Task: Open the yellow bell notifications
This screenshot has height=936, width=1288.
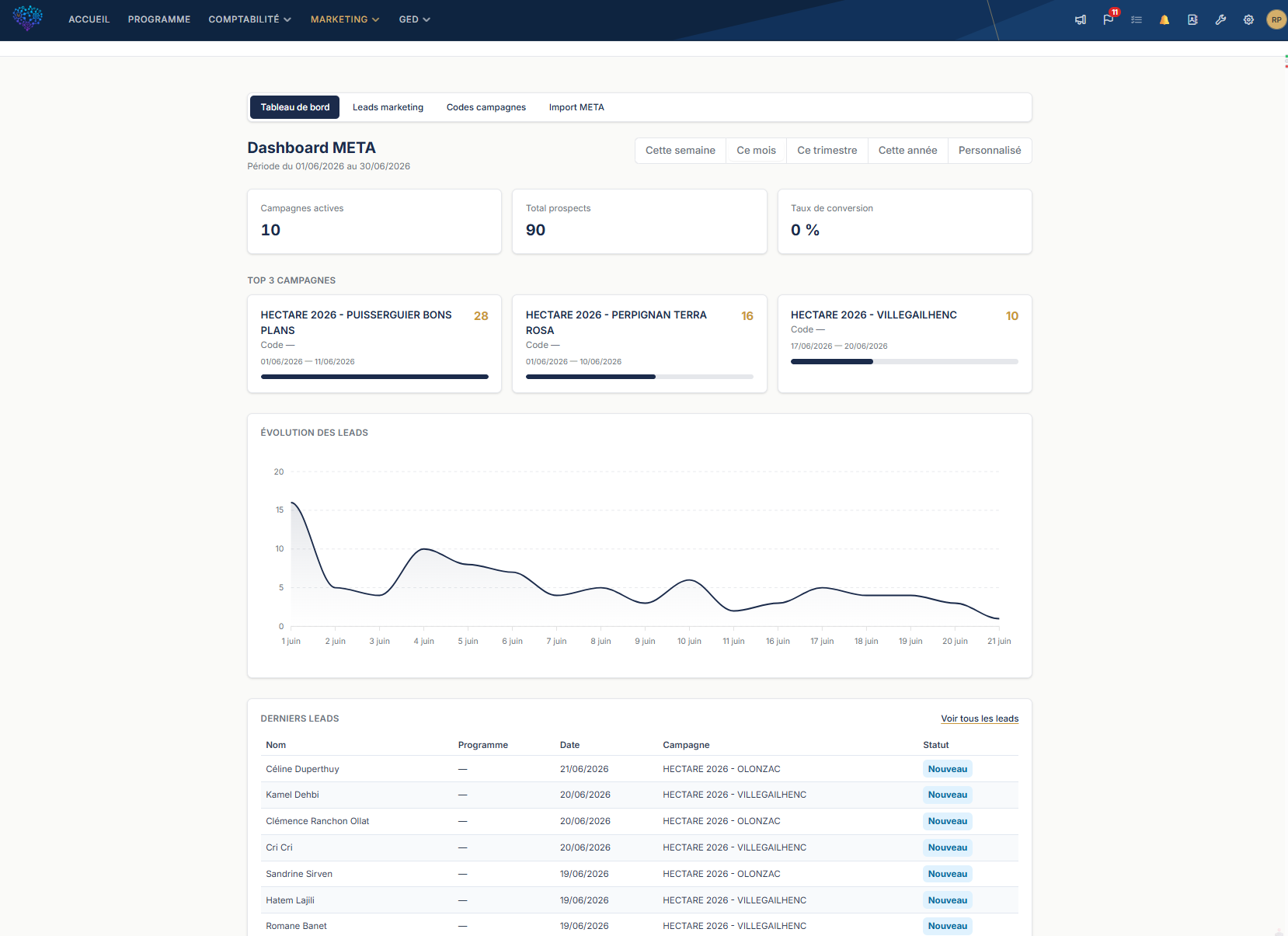Action: [1164, 20]
